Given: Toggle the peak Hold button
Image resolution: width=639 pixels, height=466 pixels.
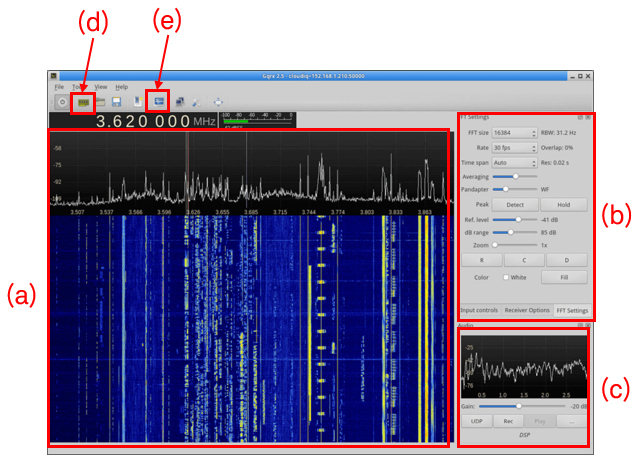Looking at the screenshot, I should [x=564, y=205].
